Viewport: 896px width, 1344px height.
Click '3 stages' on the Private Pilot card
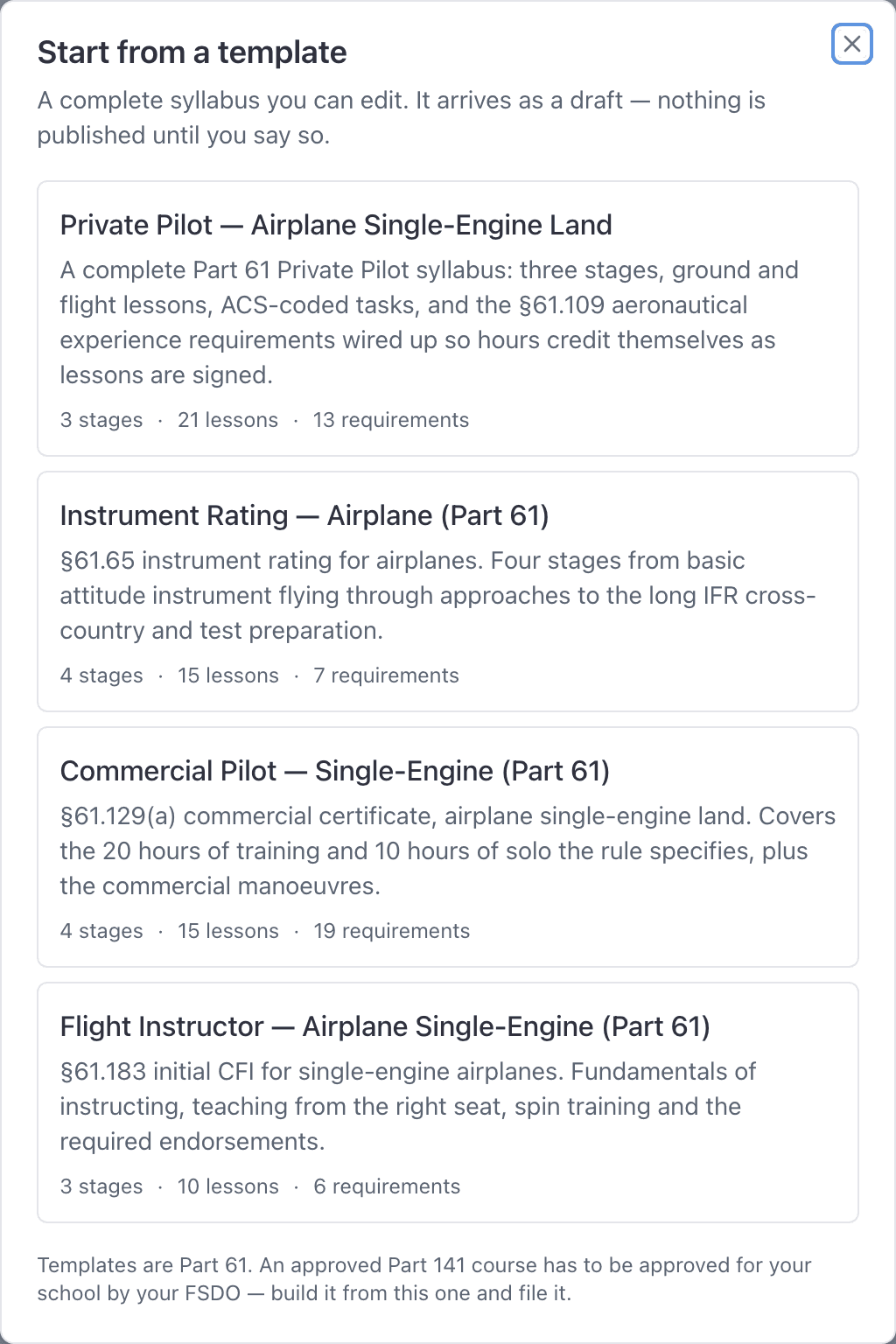click(x=101, y=420)
